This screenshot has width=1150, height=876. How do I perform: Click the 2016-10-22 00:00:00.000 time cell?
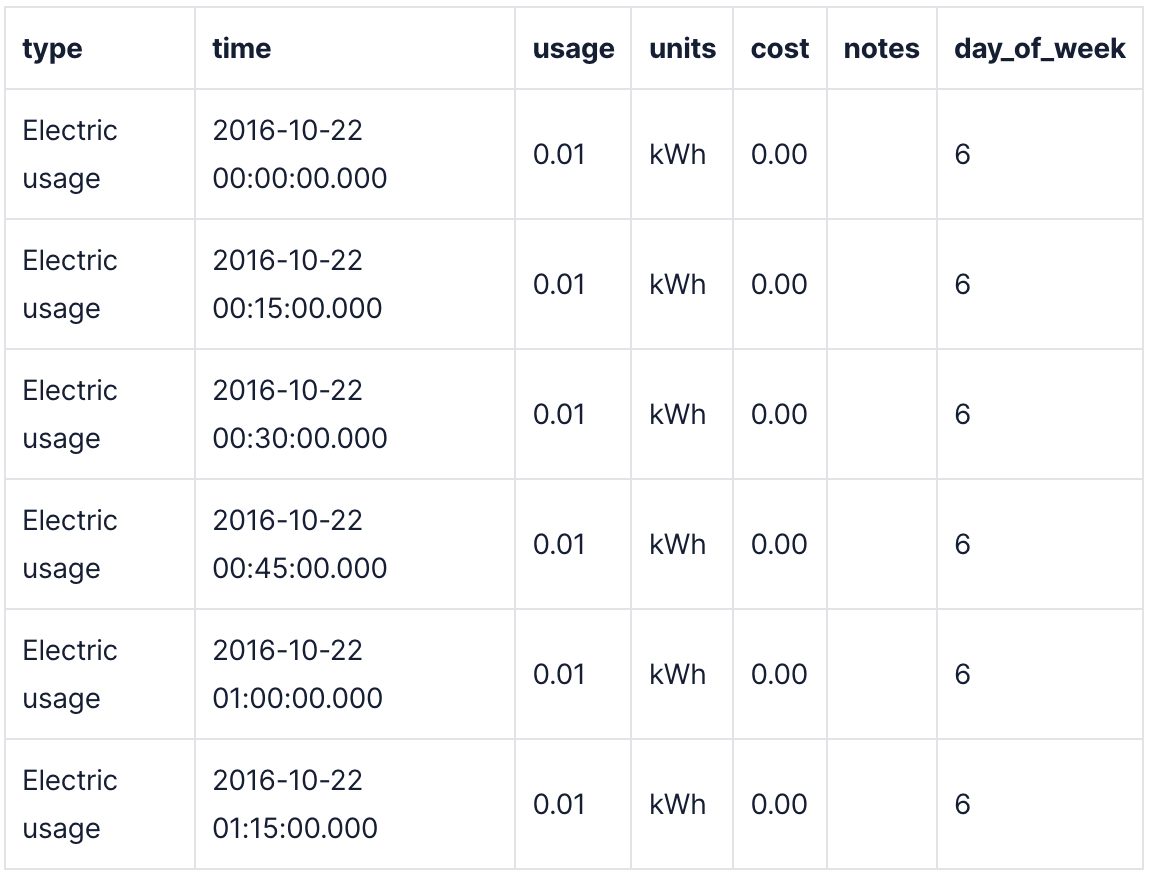tap(299, 154)
